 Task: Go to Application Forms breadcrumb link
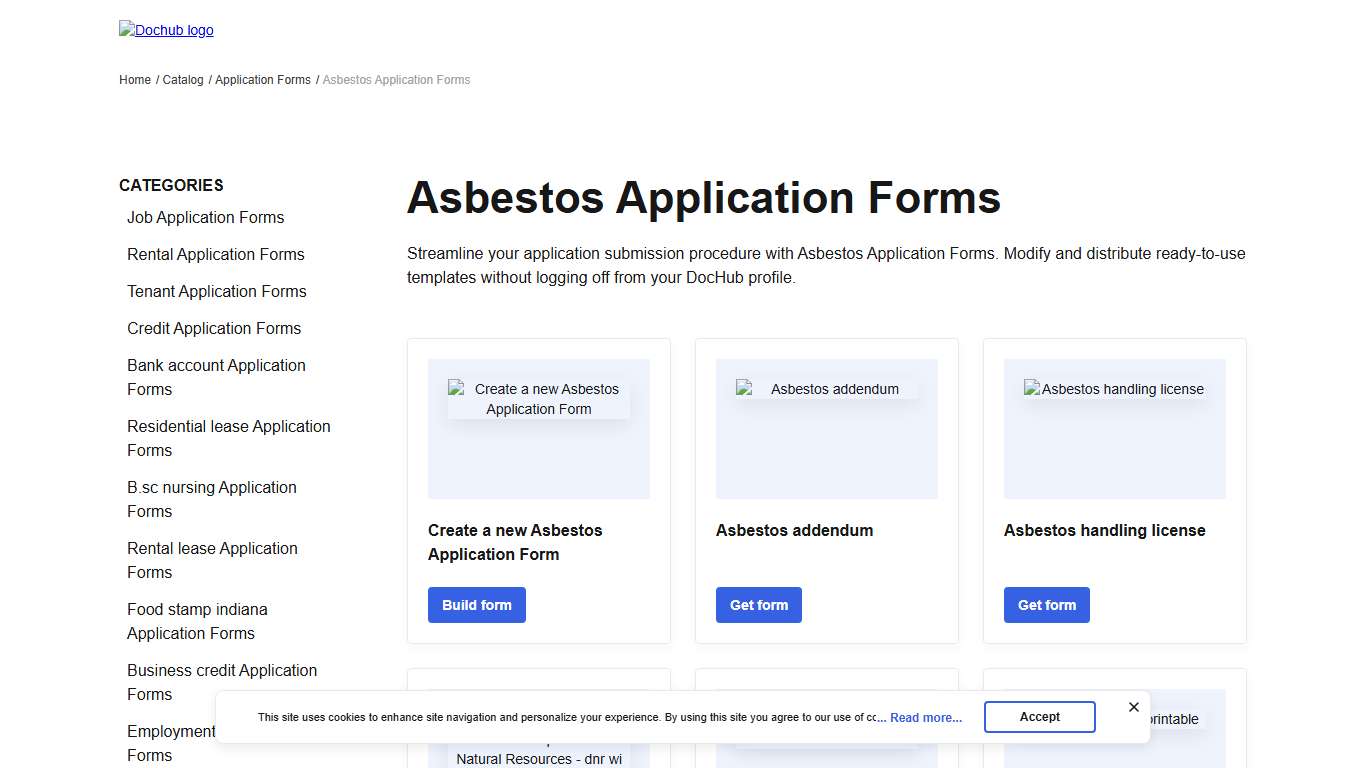click(263, 79)
